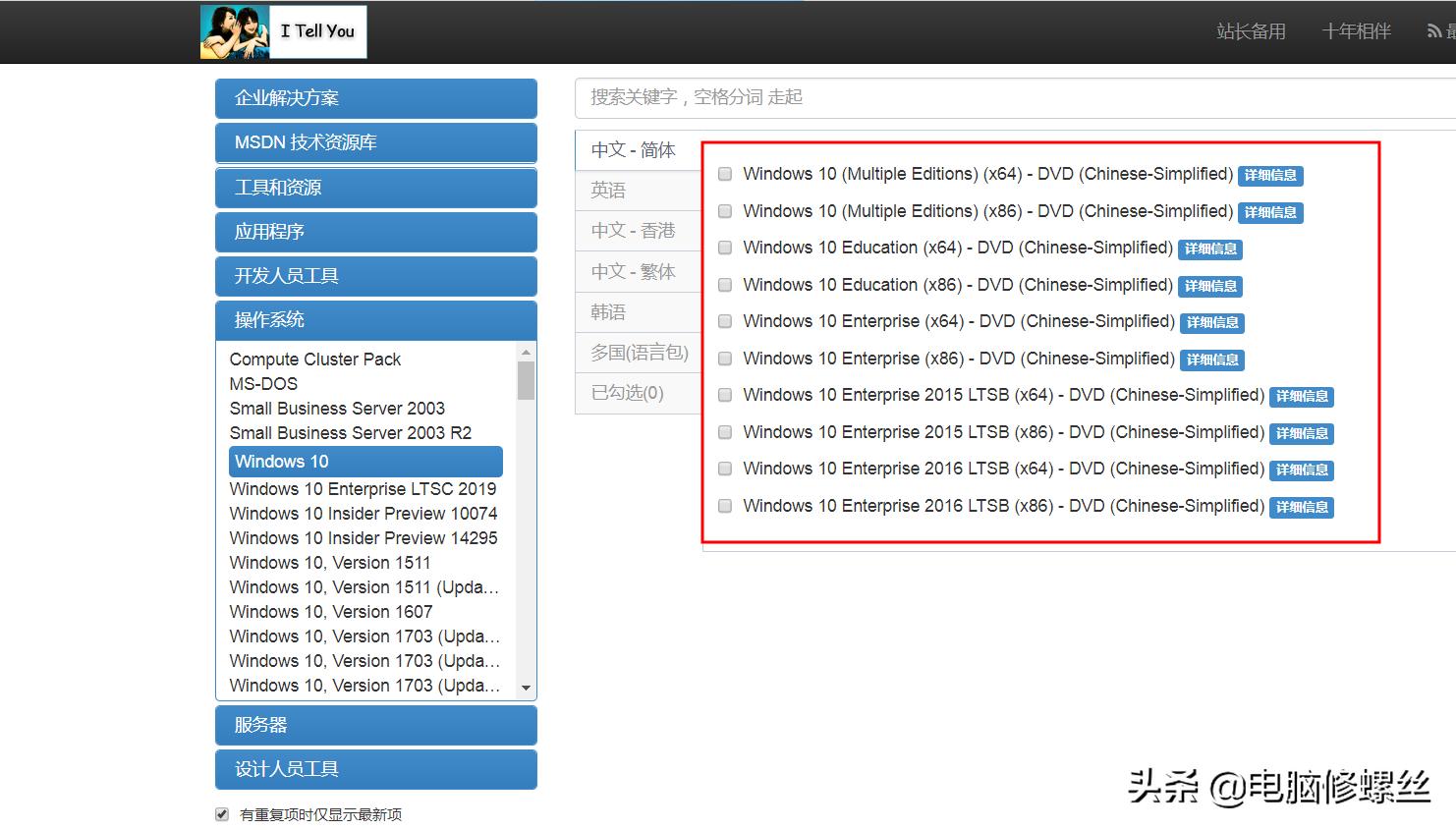Show the 已勾选(0) tab

[x=639, y=393]
